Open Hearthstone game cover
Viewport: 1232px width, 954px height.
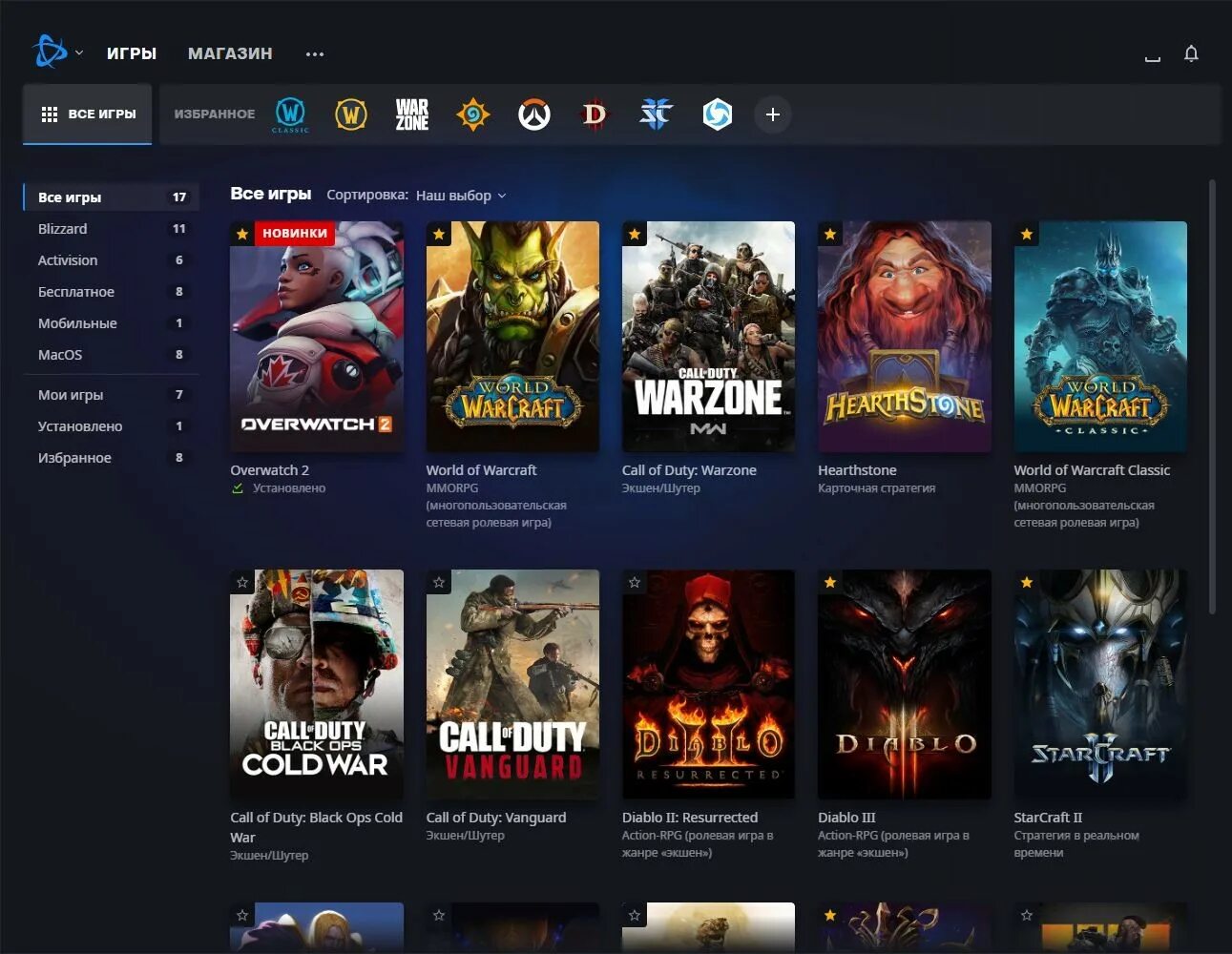(x=905, y=337)
